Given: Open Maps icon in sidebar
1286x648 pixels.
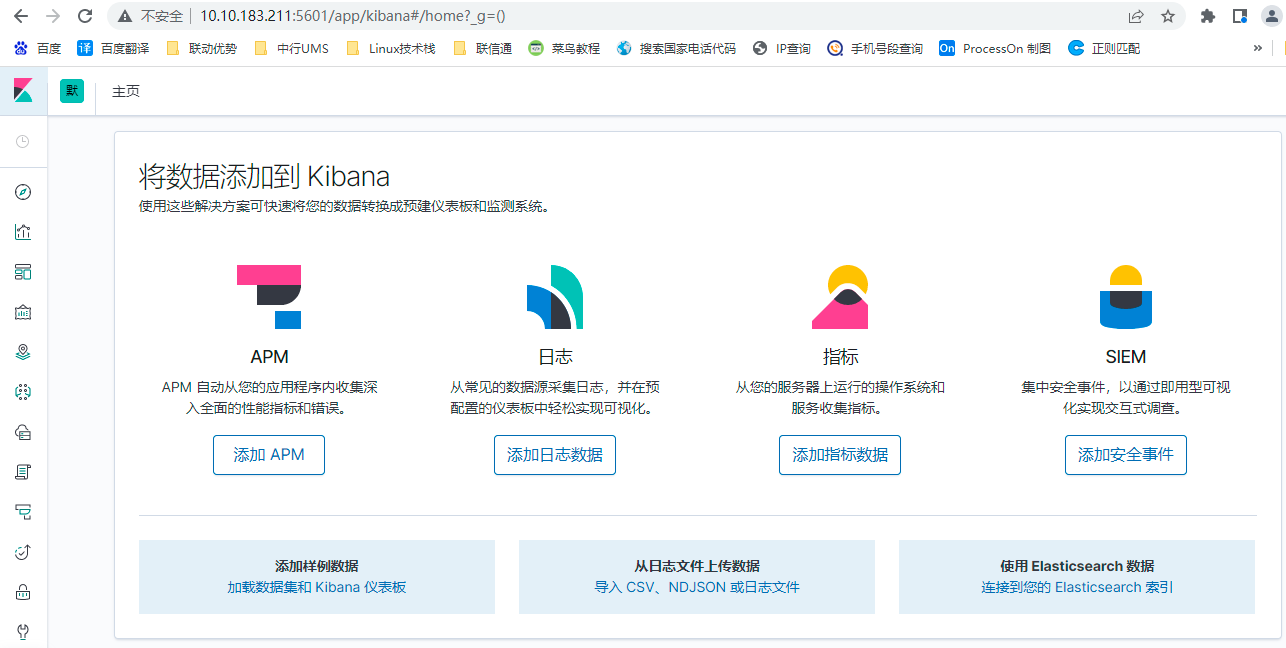Looking at the screenshot, I should [23, 352].
